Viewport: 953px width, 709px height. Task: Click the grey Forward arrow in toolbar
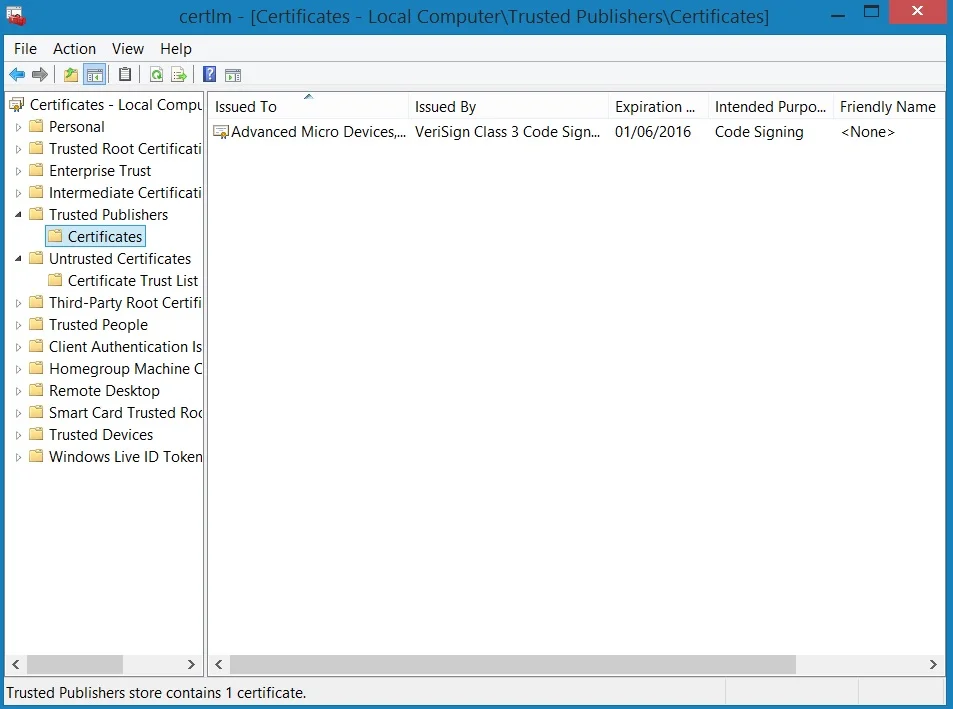40,75
